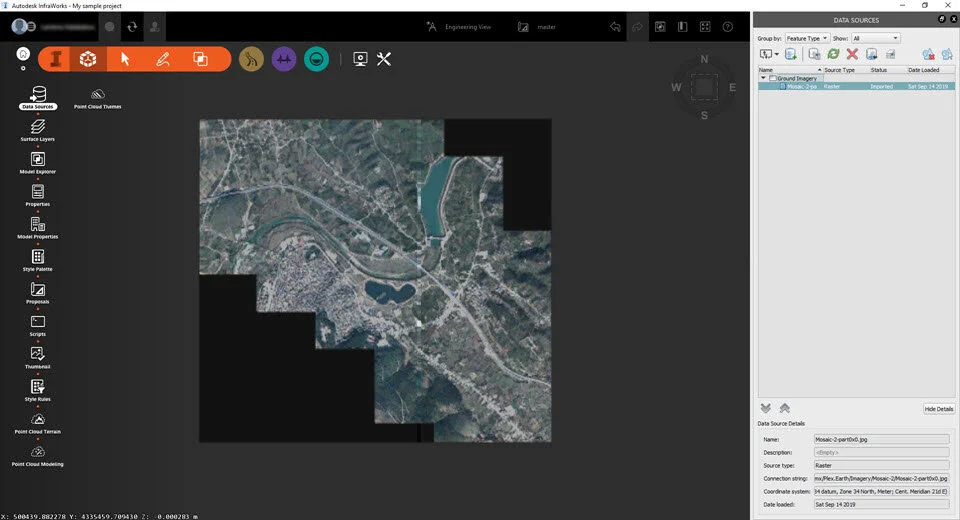Image resolution: width=960 pixels, height=520 pixels.
Task: Toggle the Ground Imagery checkbox
Action: 772,78
